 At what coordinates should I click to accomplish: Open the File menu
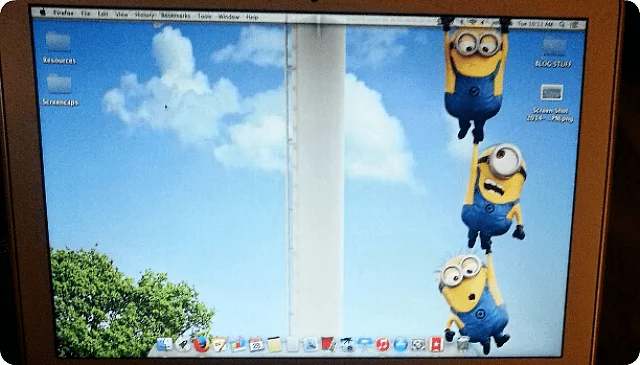point(85,13)
